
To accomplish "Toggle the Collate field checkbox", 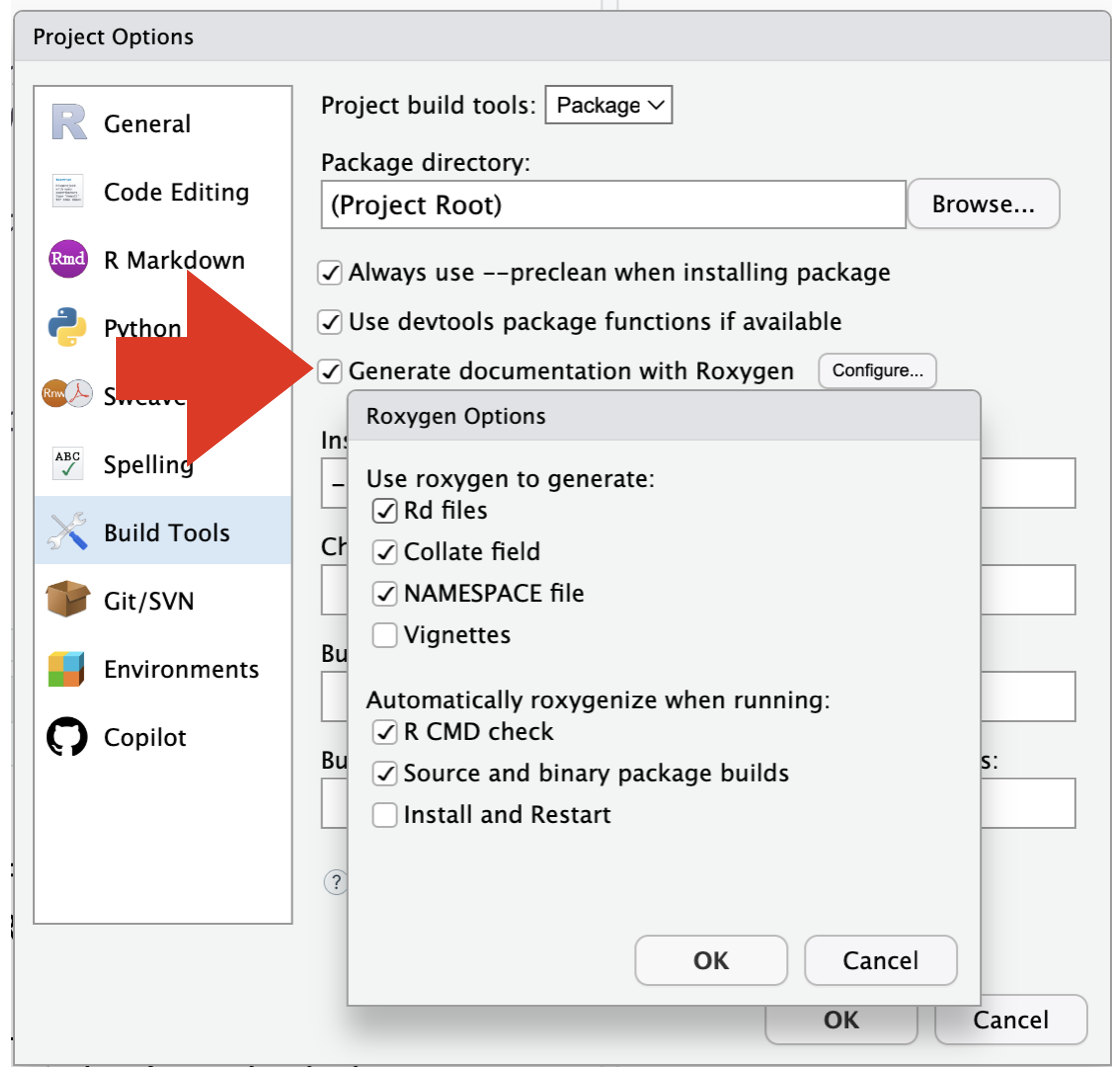I will pos(385,552).
